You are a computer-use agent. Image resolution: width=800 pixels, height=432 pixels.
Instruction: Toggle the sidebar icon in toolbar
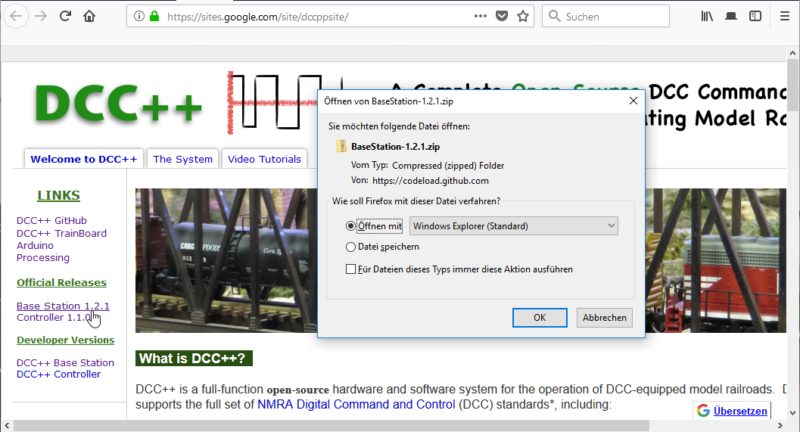pyautogui.click(x=755, y=16)
